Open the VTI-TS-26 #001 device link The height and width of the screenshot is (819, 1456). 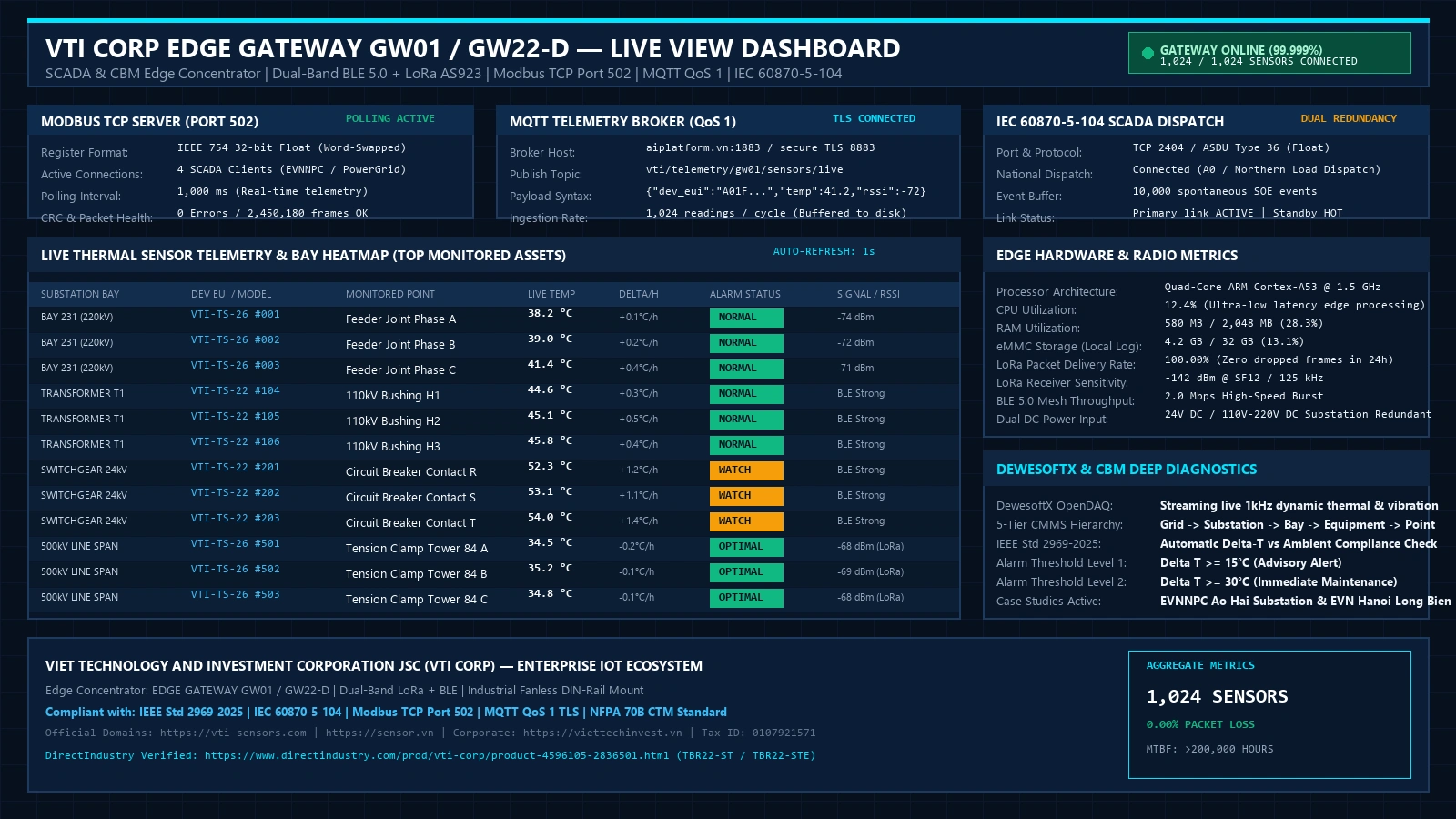[x=235, y=314]
